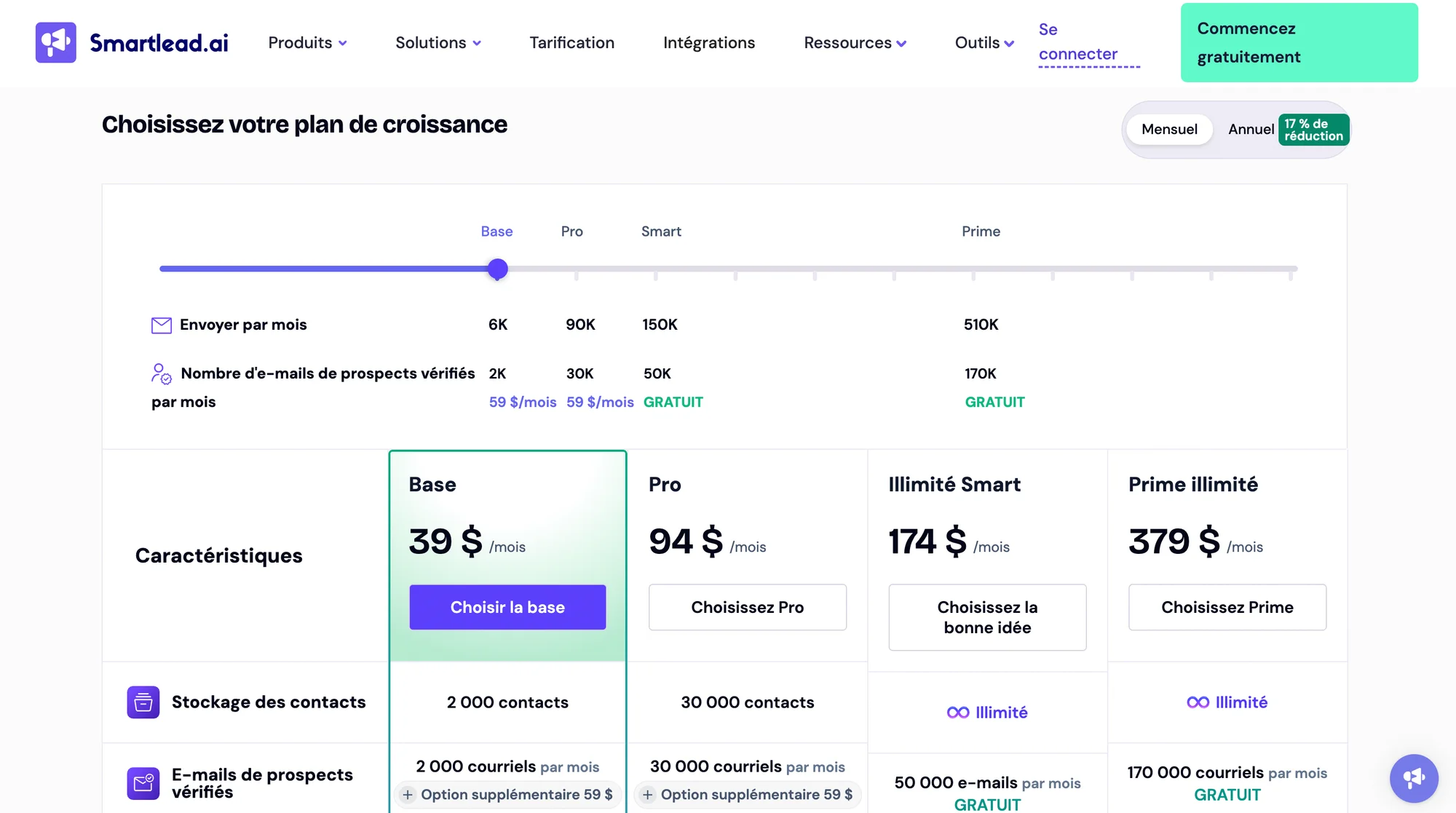Click the 2 000 contacts cell
The height and width of the screenshot is (813, 1456).
pyautogui.click(x=507, y=702)
